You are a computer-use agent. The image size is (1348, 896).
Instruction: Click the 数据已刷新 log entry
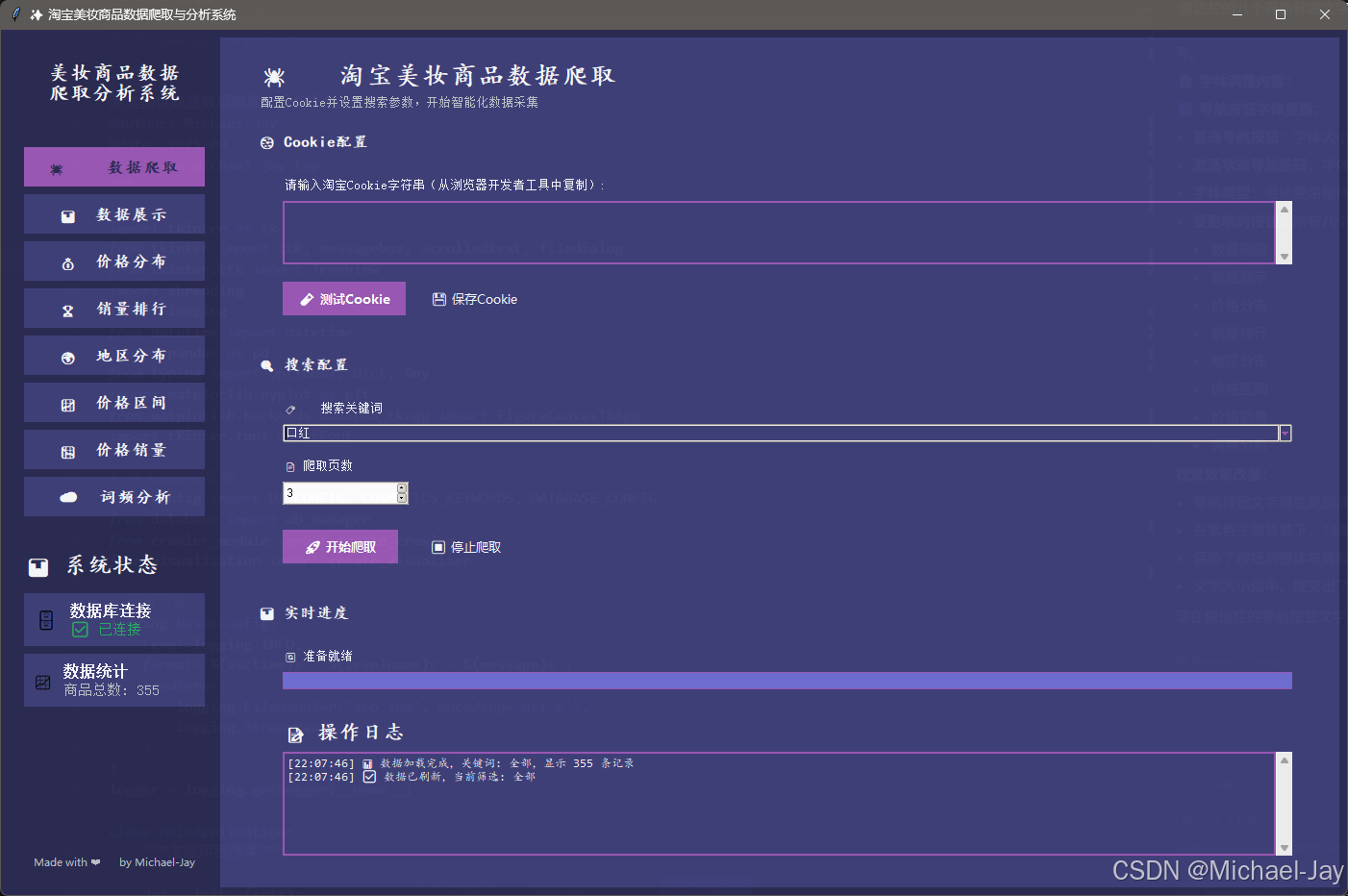coord(412,777)
